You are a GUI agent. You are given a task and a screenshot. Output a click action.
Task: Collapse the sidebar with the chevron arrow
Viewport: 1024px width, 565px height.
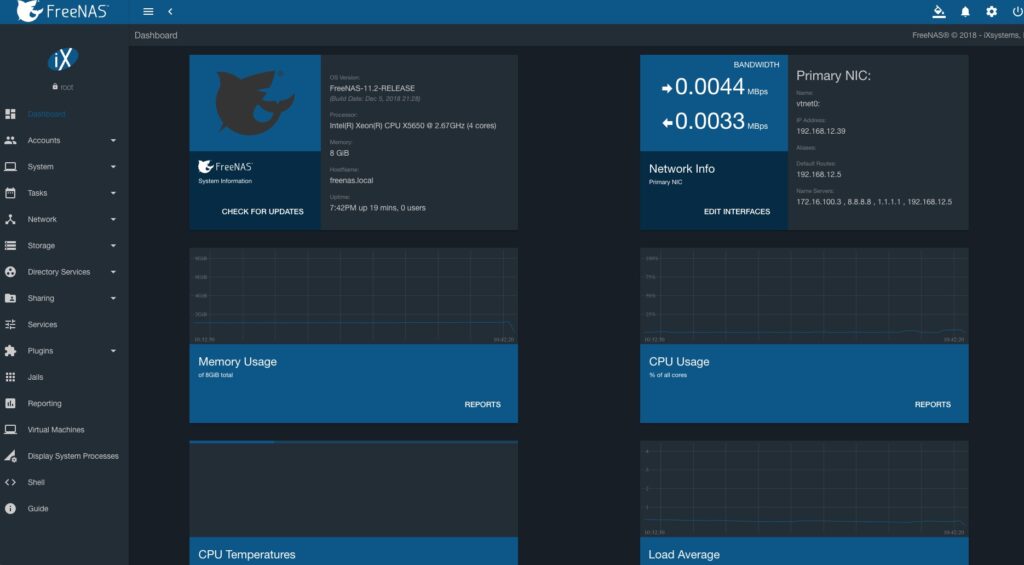click(x=170, y=12)
